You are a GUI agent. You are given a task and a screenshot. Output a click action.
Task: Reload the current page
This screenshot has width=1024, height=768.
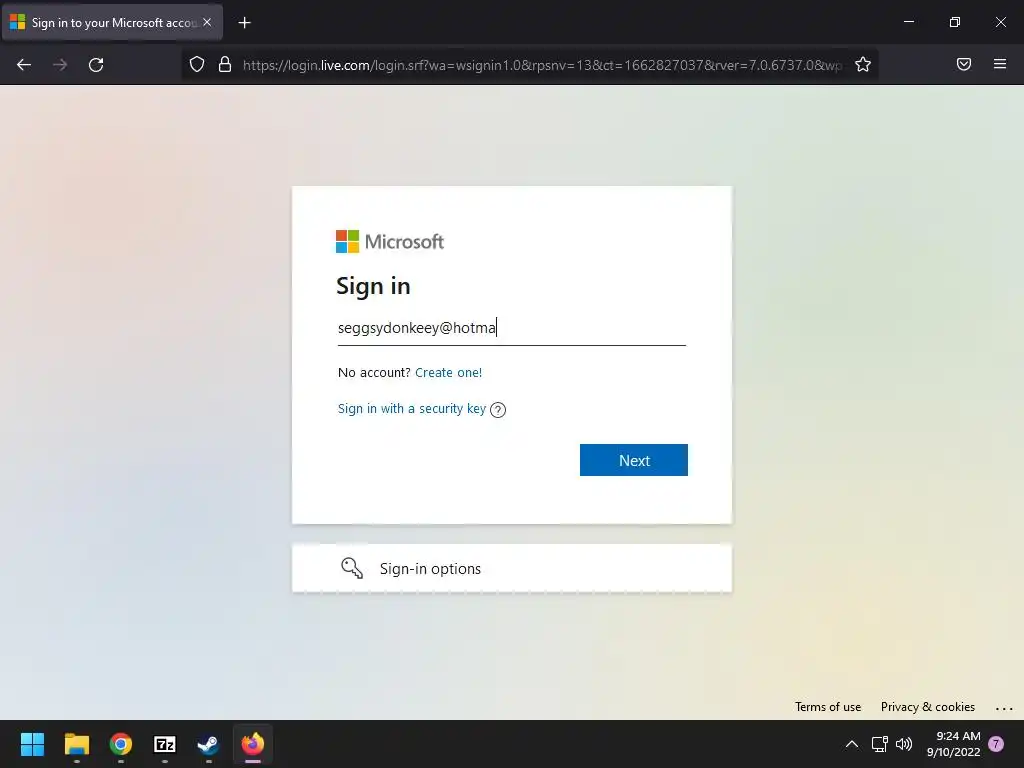(96, 65)
